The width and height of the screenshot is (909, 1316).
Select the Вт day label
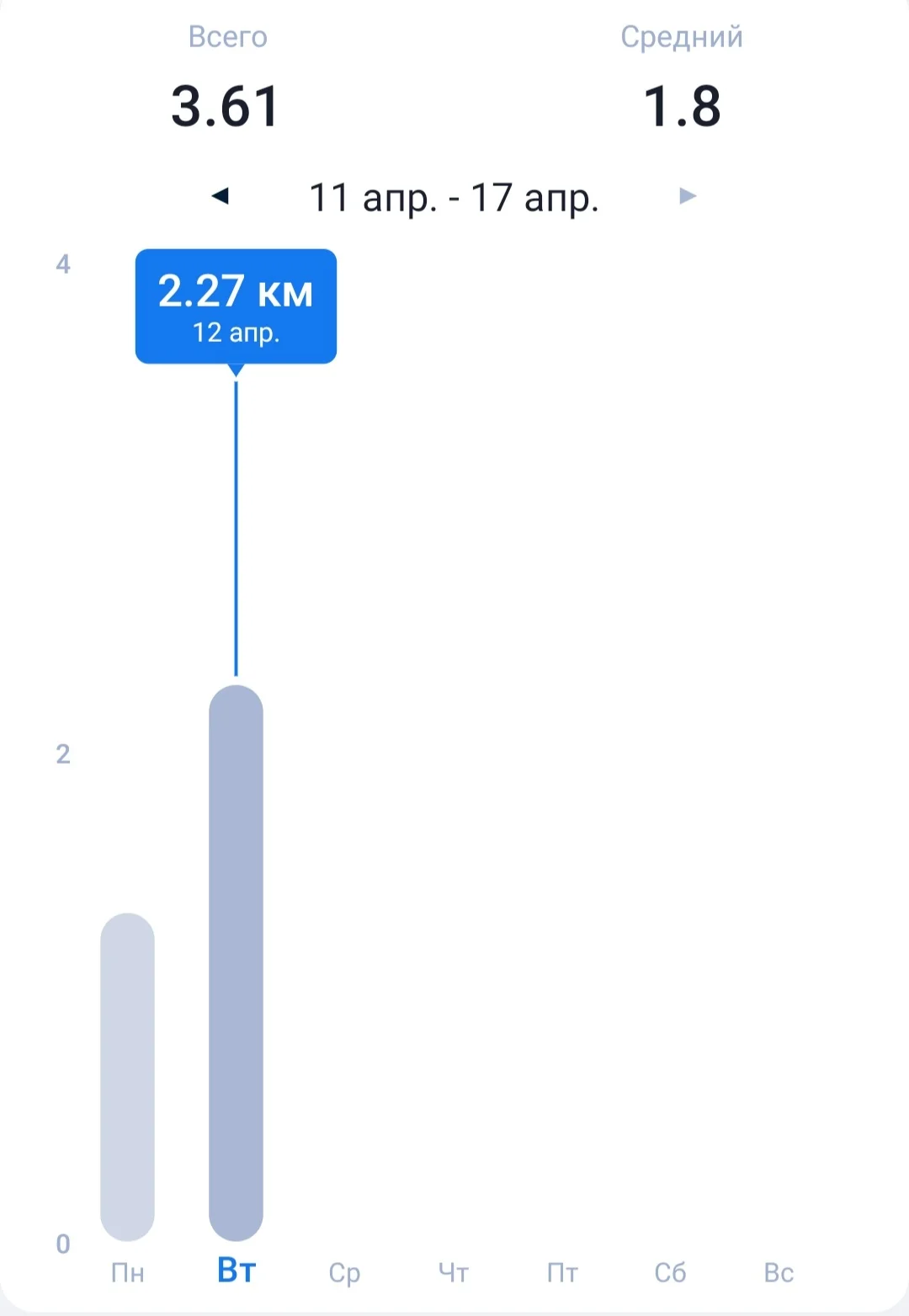coord(236,1271)
